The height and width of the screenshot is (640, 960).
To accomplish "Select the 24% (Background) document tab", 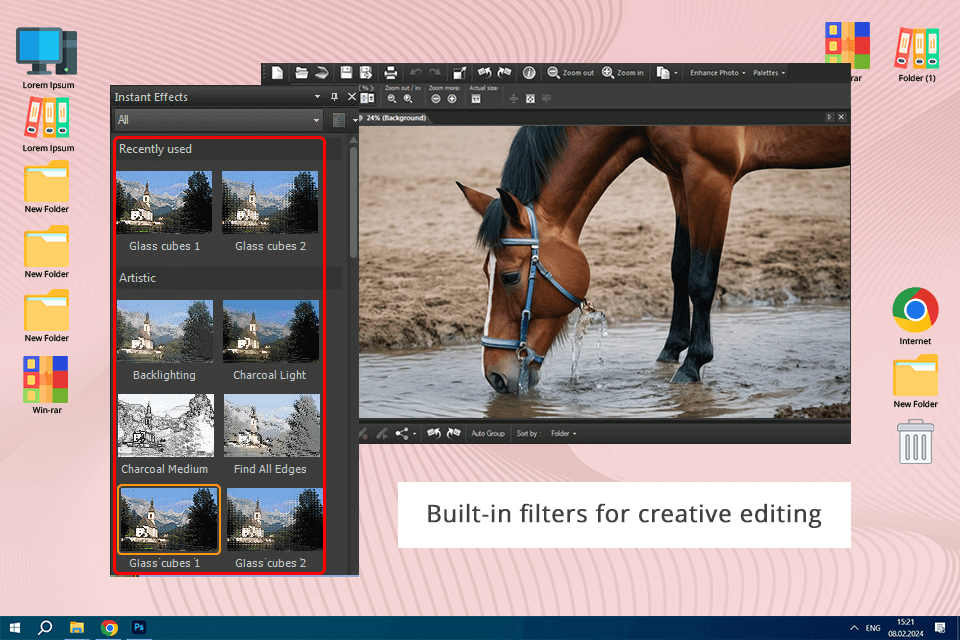I will tap(396, 118).
